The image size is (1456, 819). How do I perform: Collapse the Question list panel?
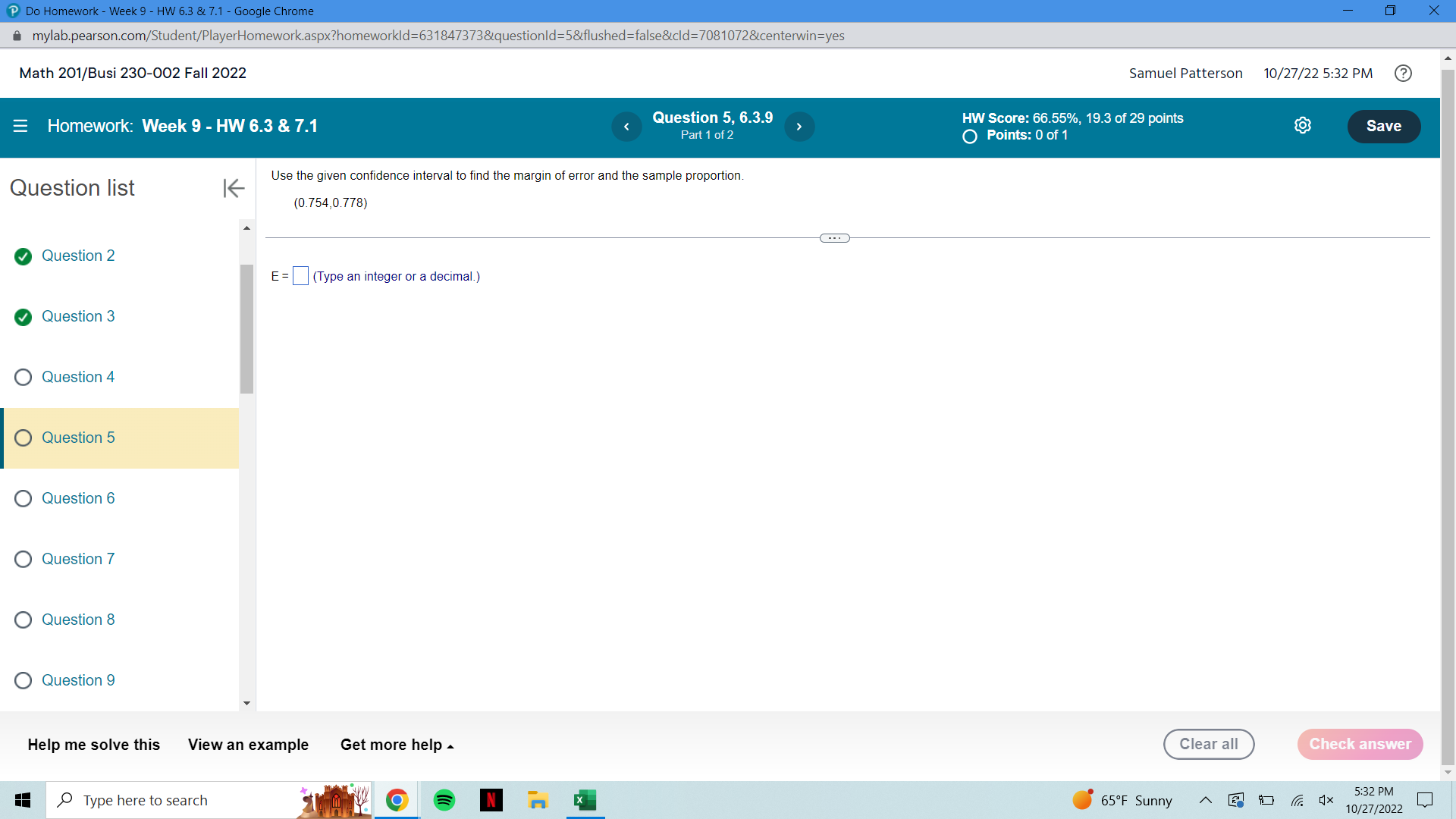tap(234, 188)
